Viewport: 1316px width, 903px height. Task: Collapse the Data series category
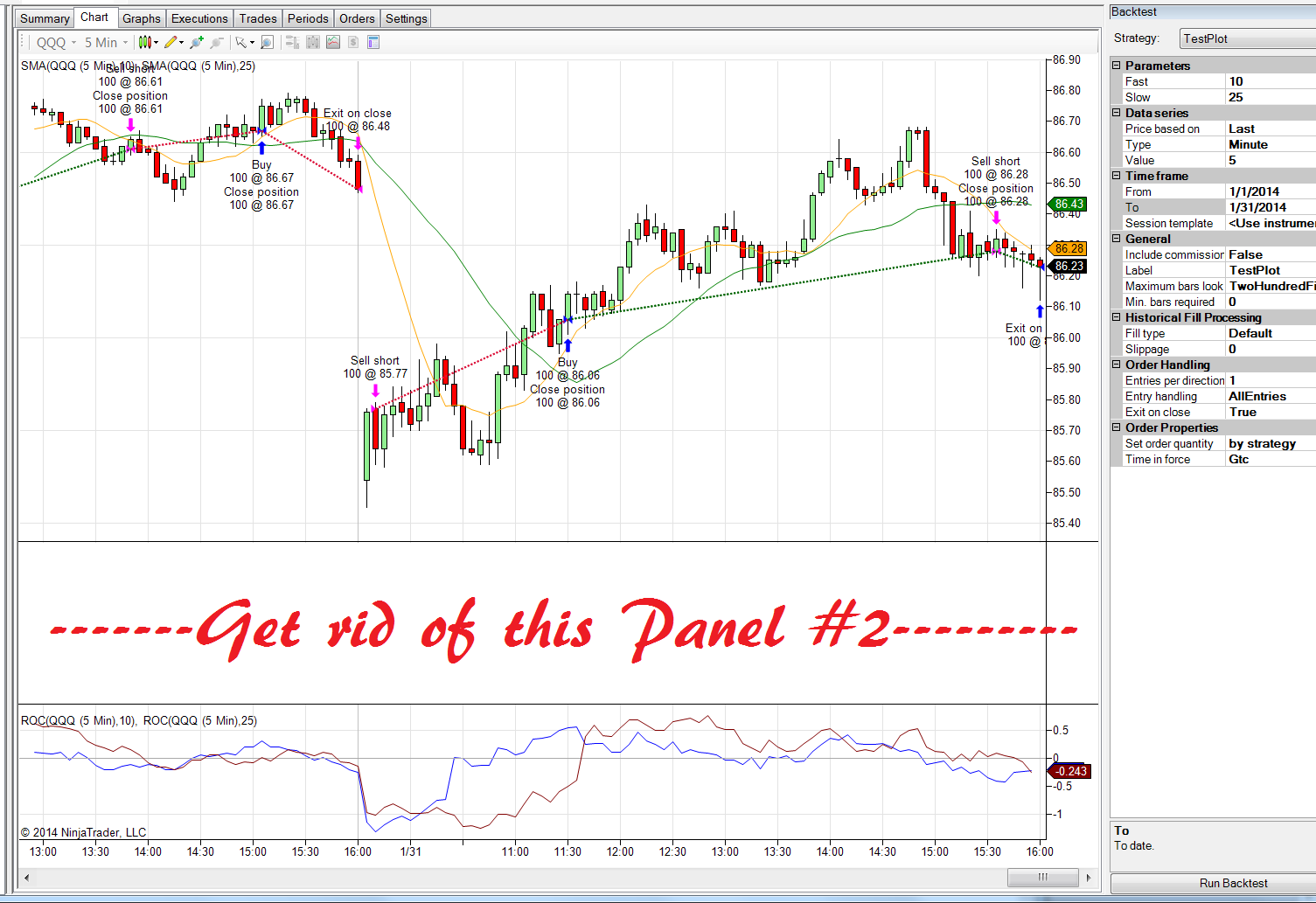[x=1117, y=113]
